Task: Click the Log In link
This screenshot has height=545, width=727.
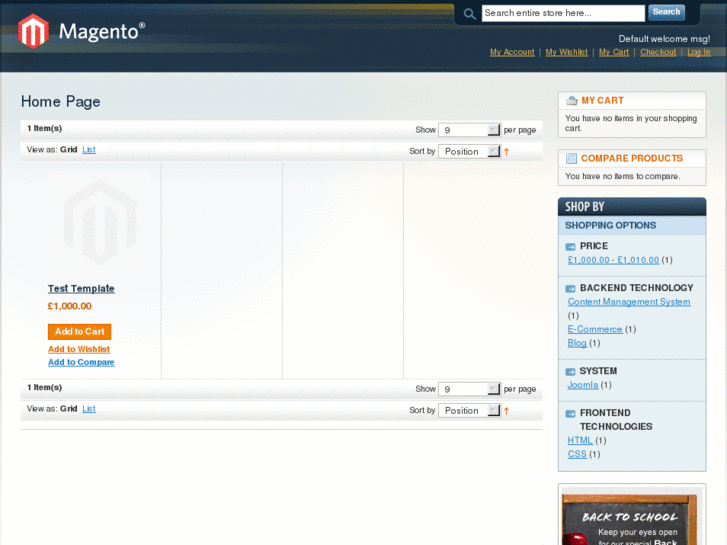Action: pos(698,52)
